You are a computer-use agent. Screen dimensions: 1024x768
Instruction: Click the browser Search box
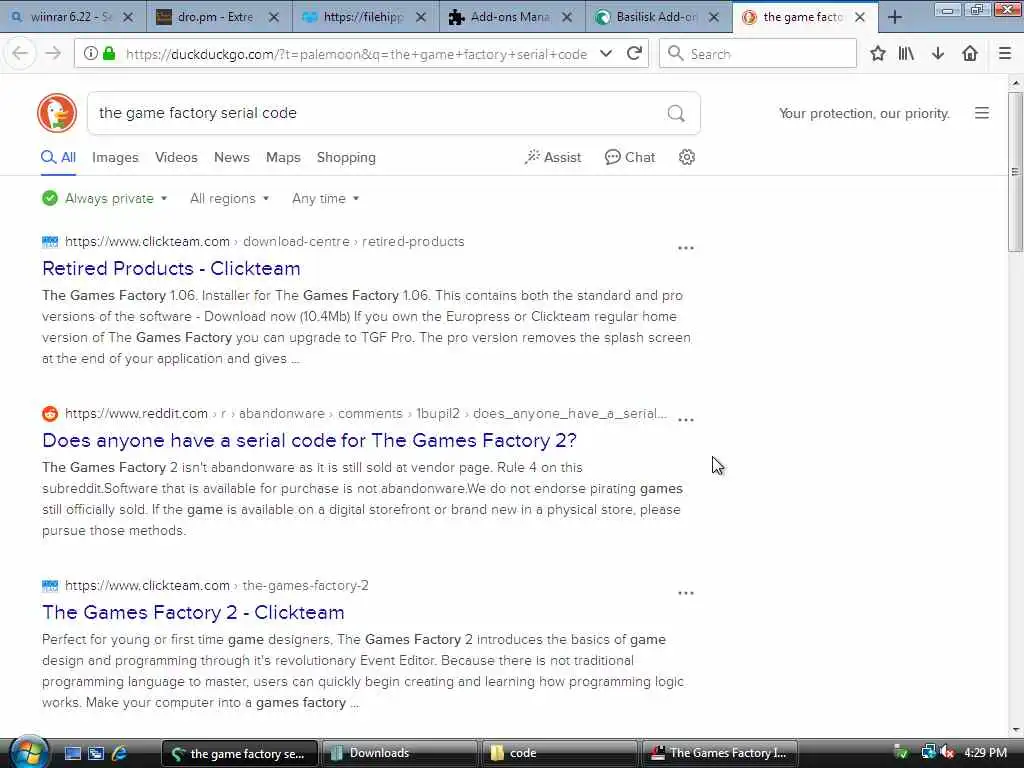coord(758,54)
